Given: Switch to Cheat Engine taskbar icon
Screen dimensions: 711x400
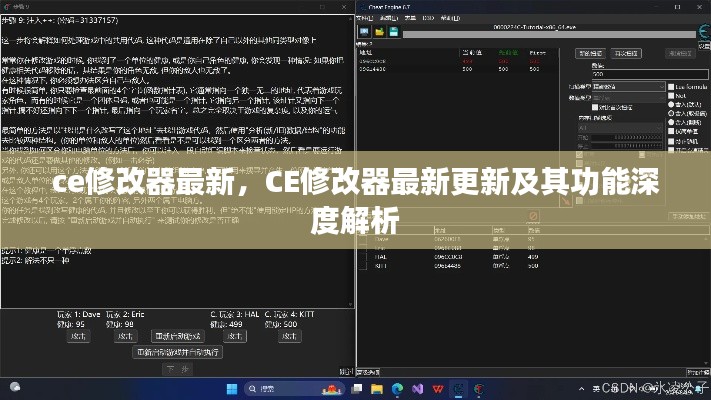Looking at the screenshot, I should (458, 389).
